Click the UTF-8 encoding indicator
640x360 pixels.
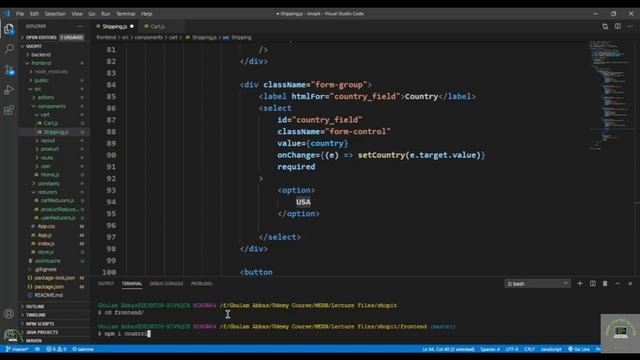[x=512, y=349]
